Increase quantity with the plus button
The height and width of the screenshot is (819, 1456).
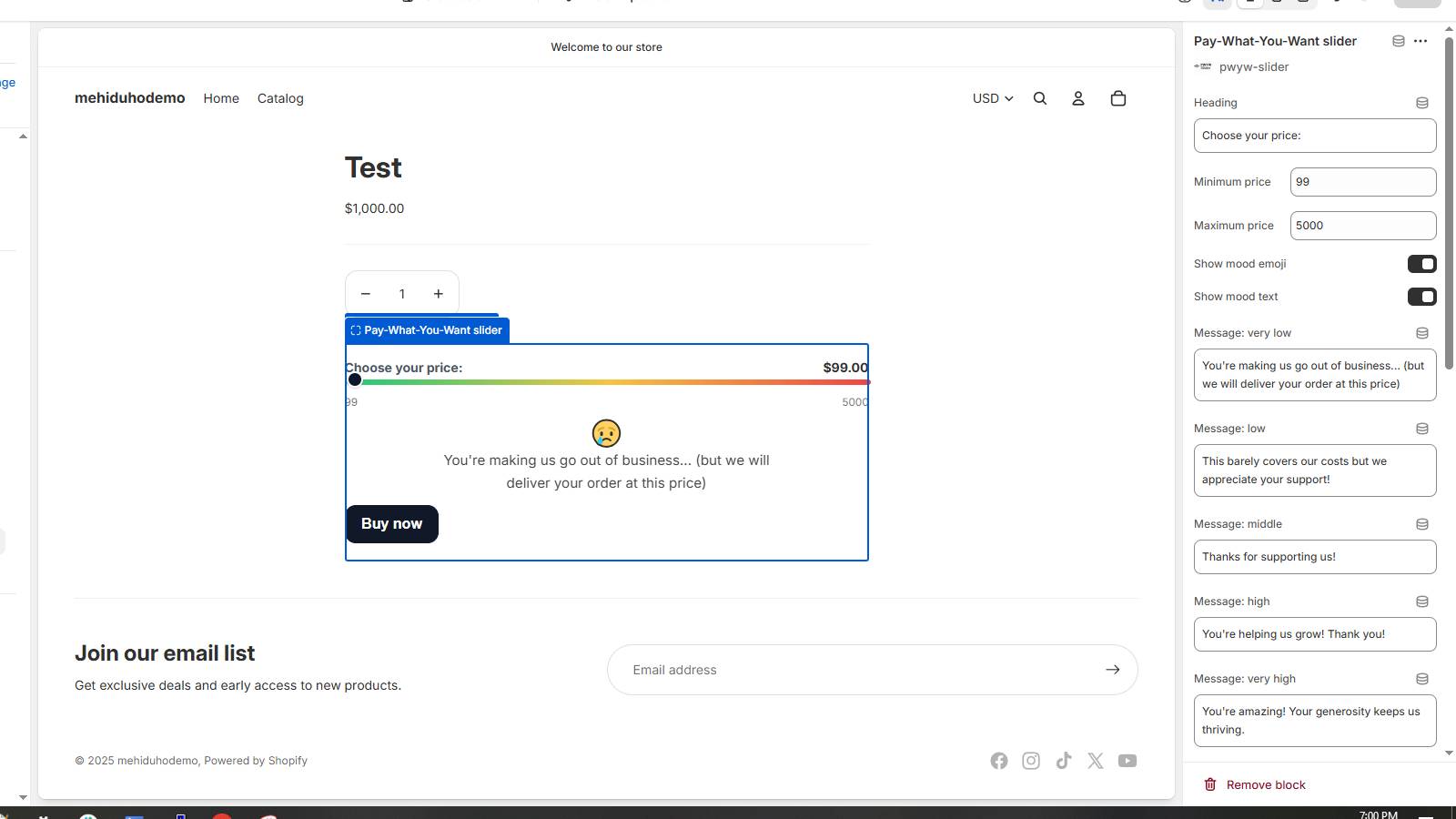pos(439,294)
